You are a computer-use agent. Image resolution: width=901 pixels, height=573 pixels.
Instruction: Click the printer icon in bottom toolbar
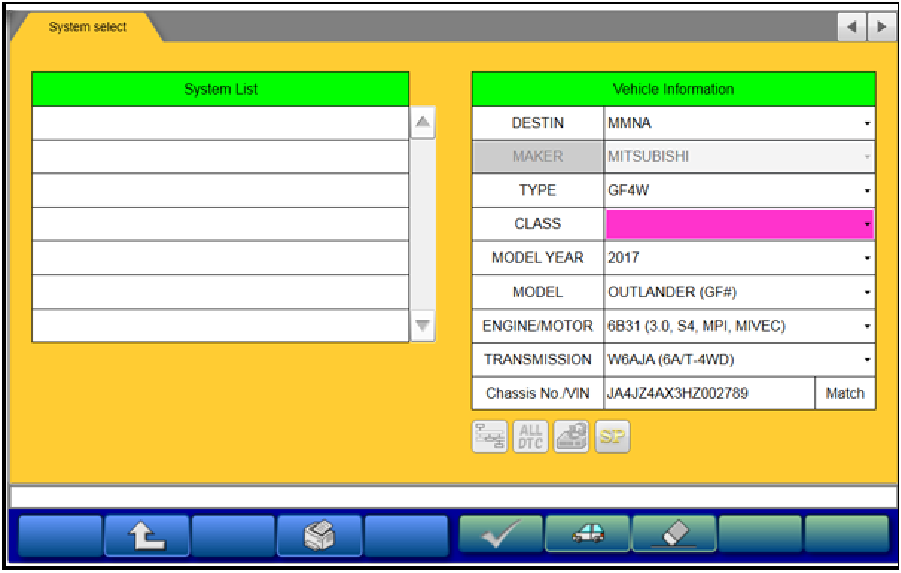(319, 535)
